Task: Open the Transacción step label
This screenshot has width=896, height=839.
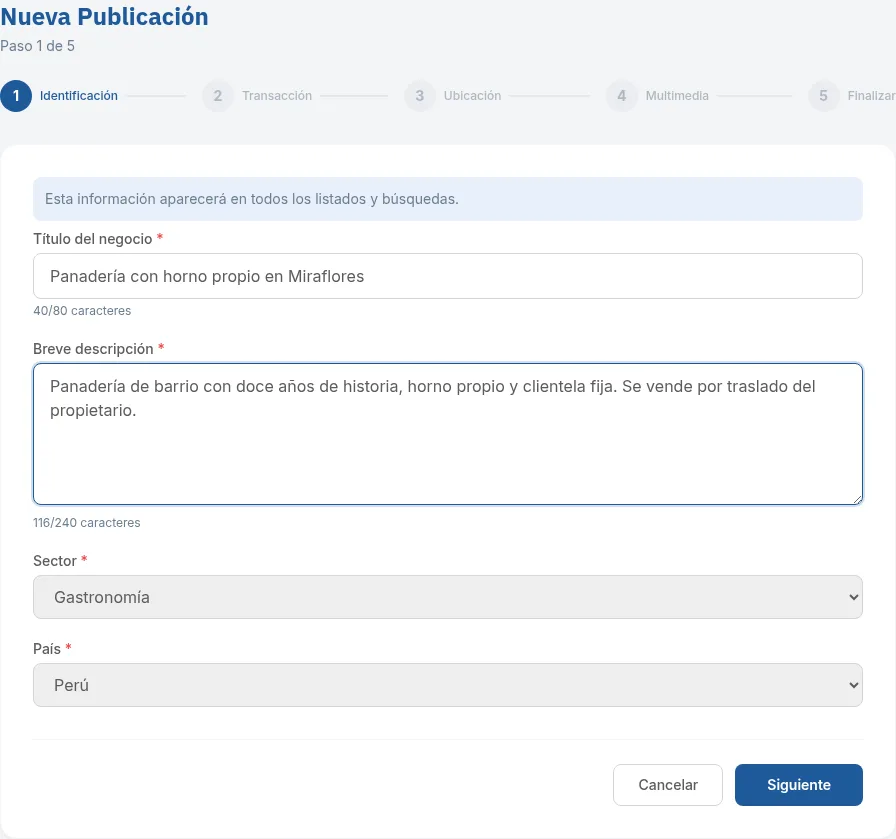Action: (277, 95)
